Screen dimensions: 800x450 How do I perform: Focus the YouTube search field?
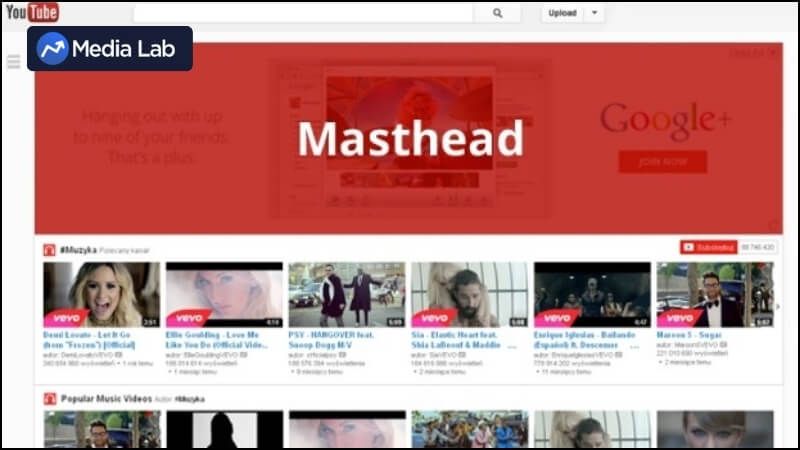[x=303, y=13]
